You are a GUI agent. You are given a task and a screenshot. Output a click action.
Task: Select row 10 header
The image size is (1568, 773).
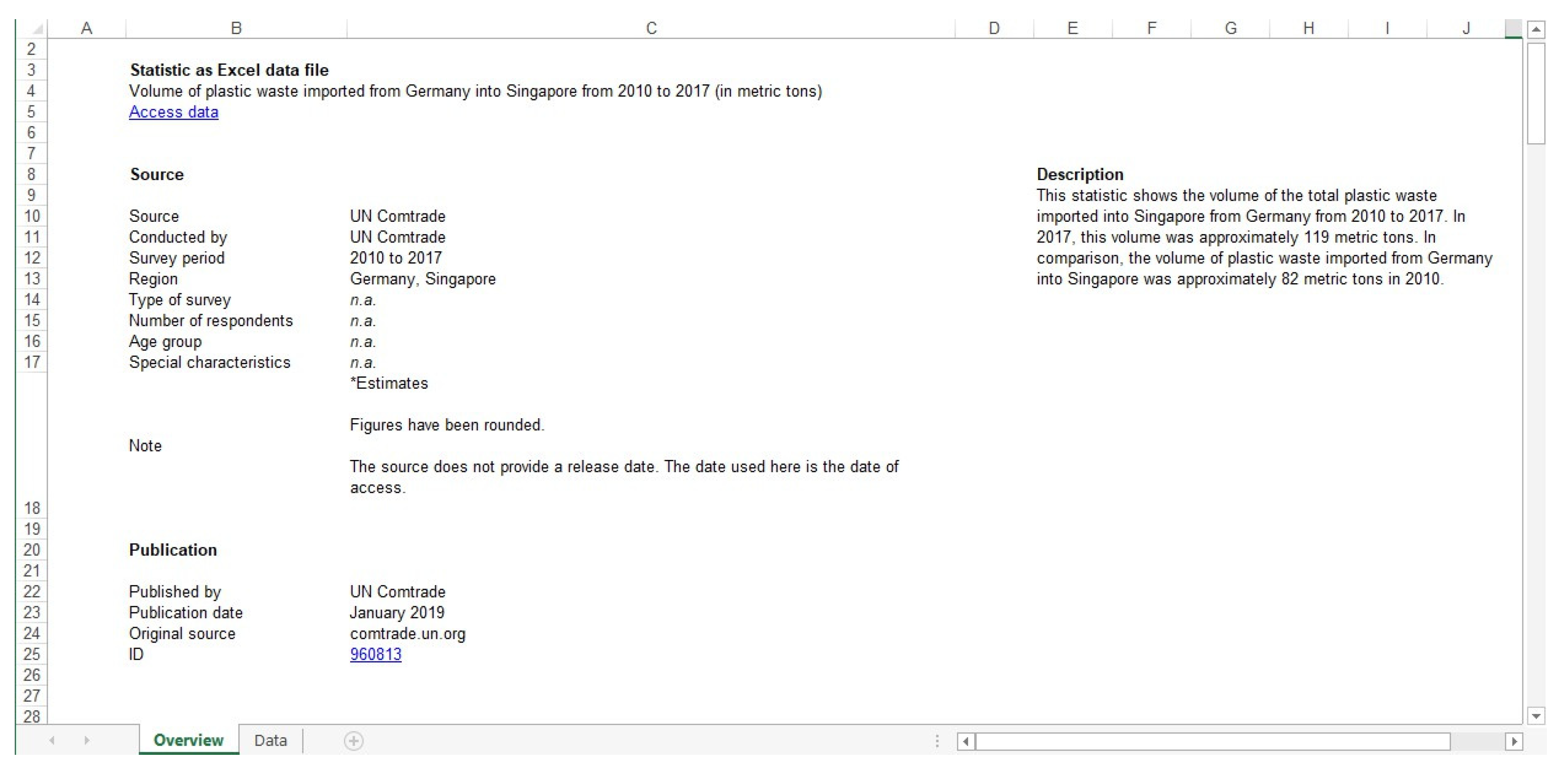point(31,216)
